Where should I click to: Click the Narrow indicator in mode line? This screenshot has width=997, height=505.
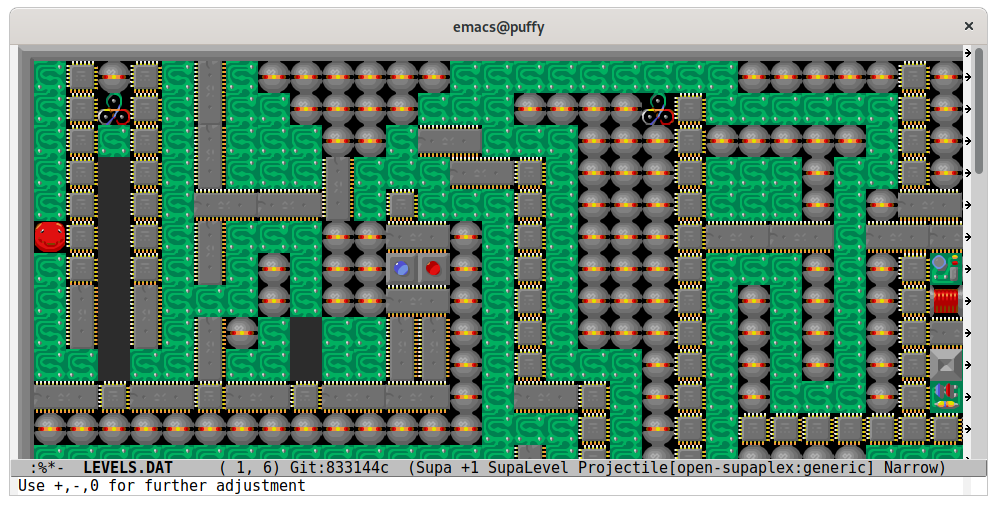pyautogui.click(x=911, y=468)
